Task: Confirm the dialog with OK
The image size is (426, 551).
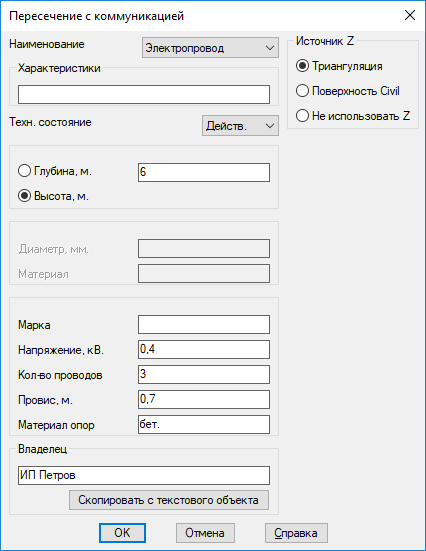Action: (x=122, y=533)
